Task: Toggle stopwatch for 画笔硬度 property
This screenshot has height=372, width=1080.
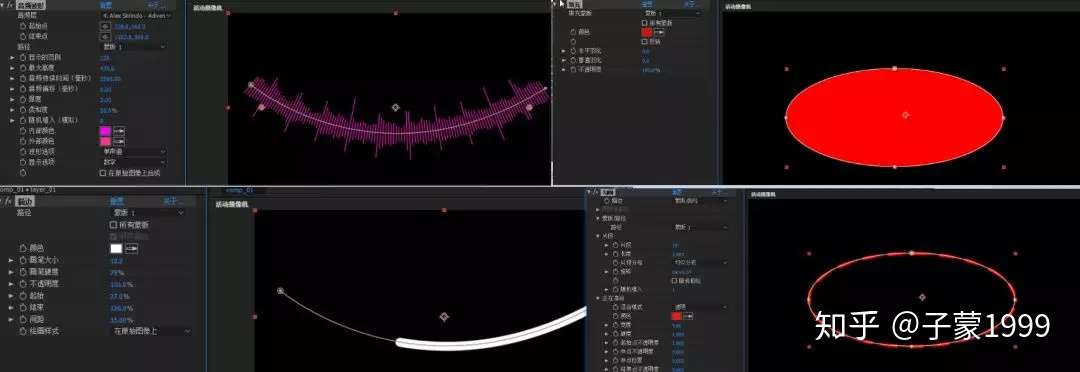Action: tap(23, 272)
